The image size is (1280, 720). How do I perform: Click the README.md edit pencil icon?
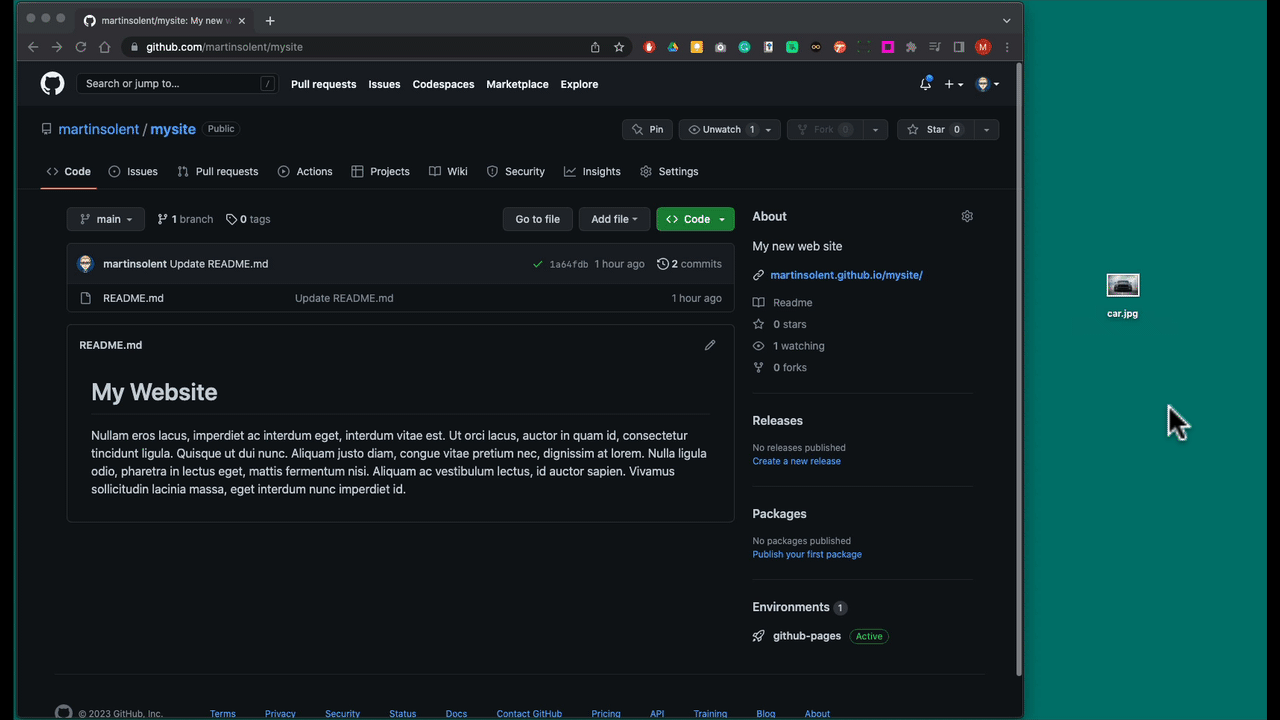710,345
